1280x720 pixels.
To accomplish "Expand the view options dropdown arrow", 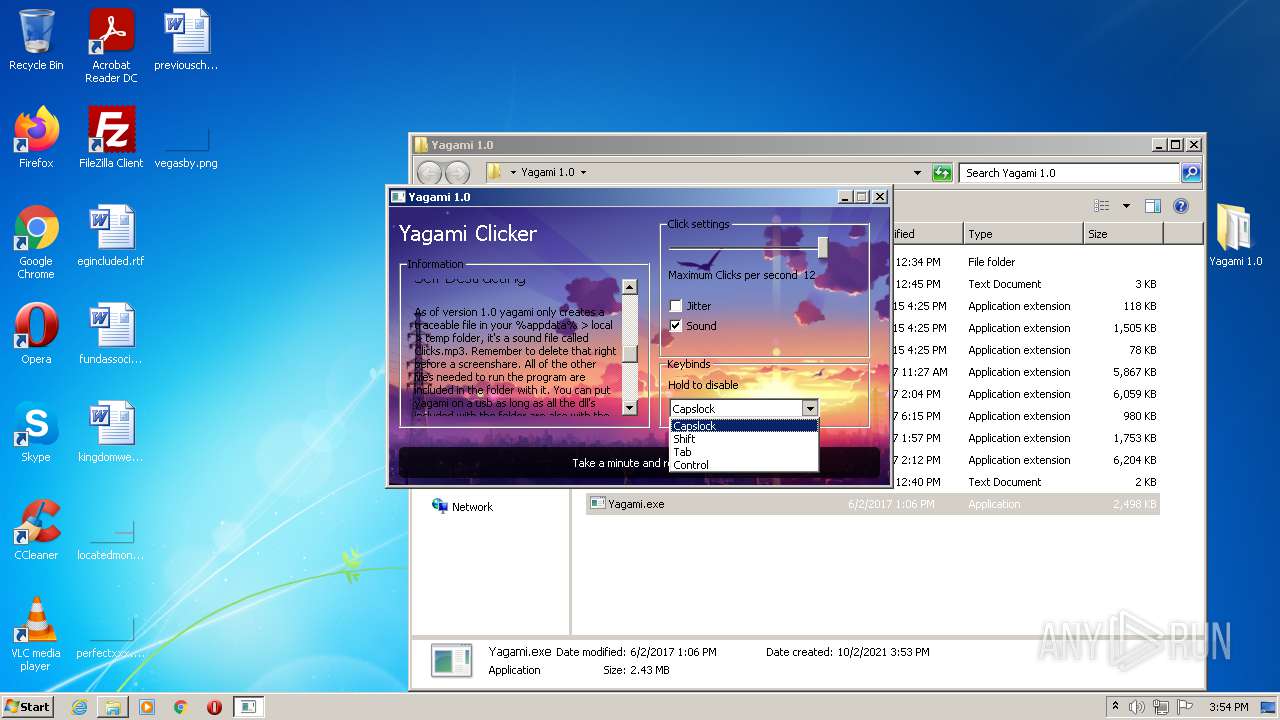I will point(1126,206).
